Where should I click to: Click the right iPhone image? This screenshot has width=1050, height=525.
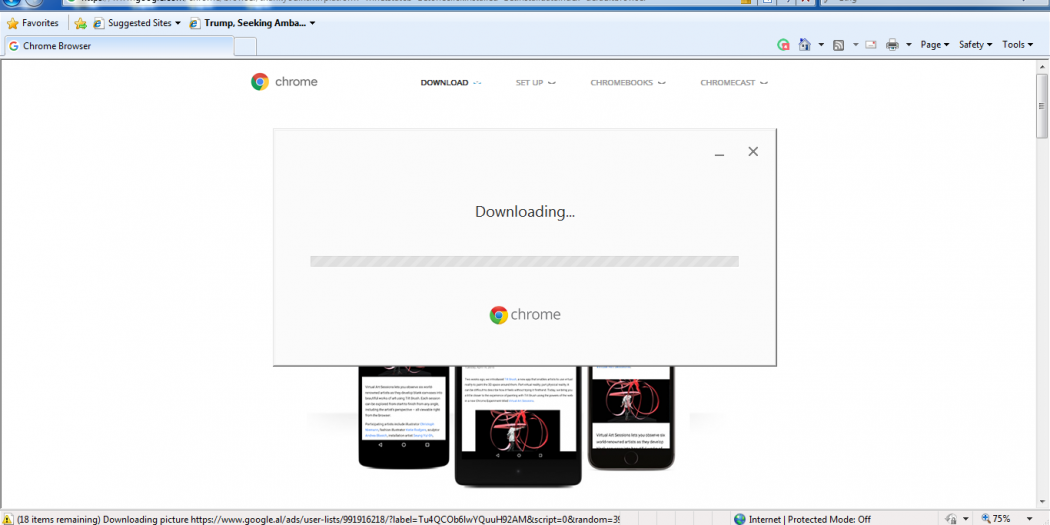(x=631, y=418)
